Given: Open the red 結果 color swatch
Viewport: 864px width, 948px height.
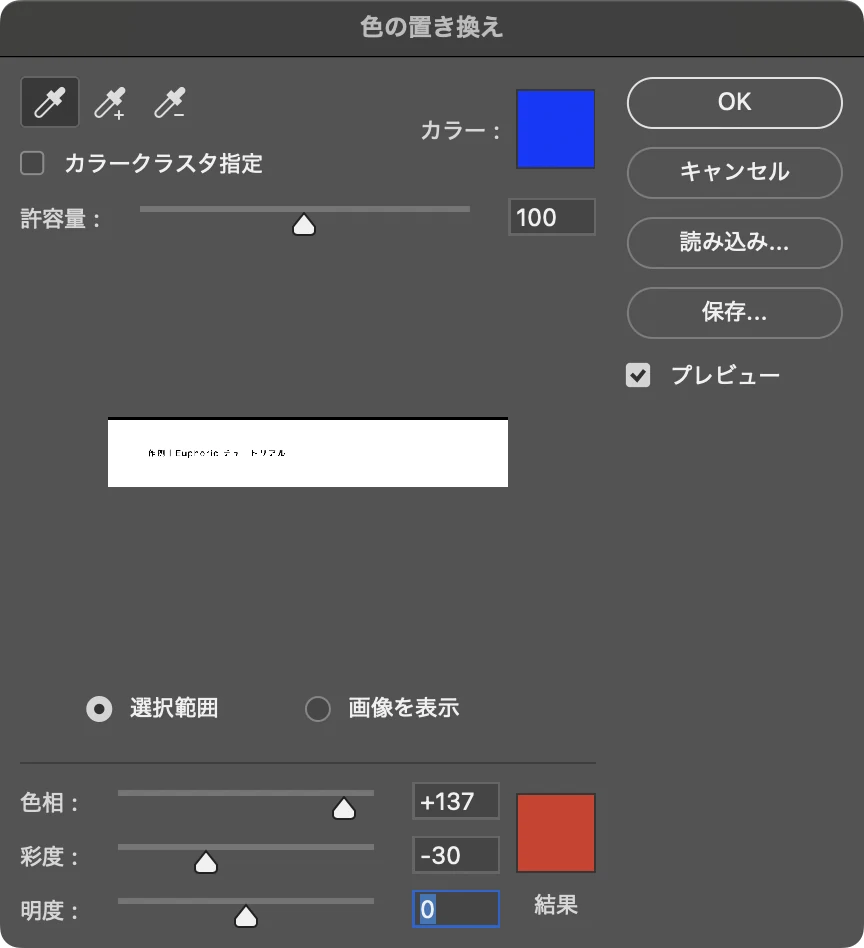Looking at the screenshot, I should coord(556,833).
